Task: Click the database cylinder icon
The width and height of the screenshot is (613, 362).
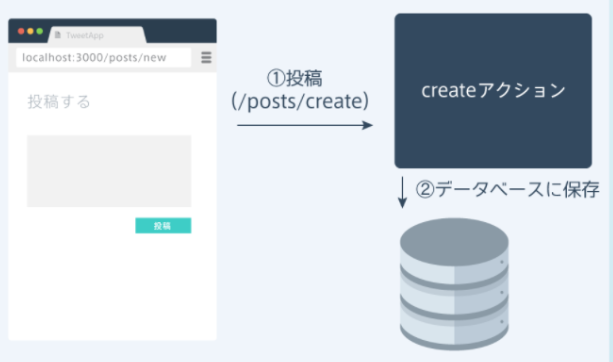Action: 454,284
